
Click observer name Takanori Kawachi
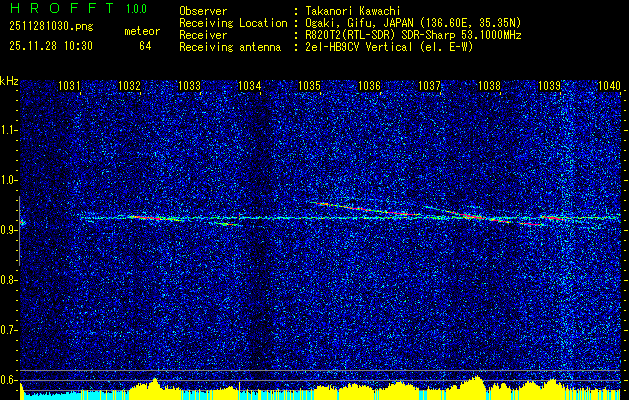click(353, 11)
